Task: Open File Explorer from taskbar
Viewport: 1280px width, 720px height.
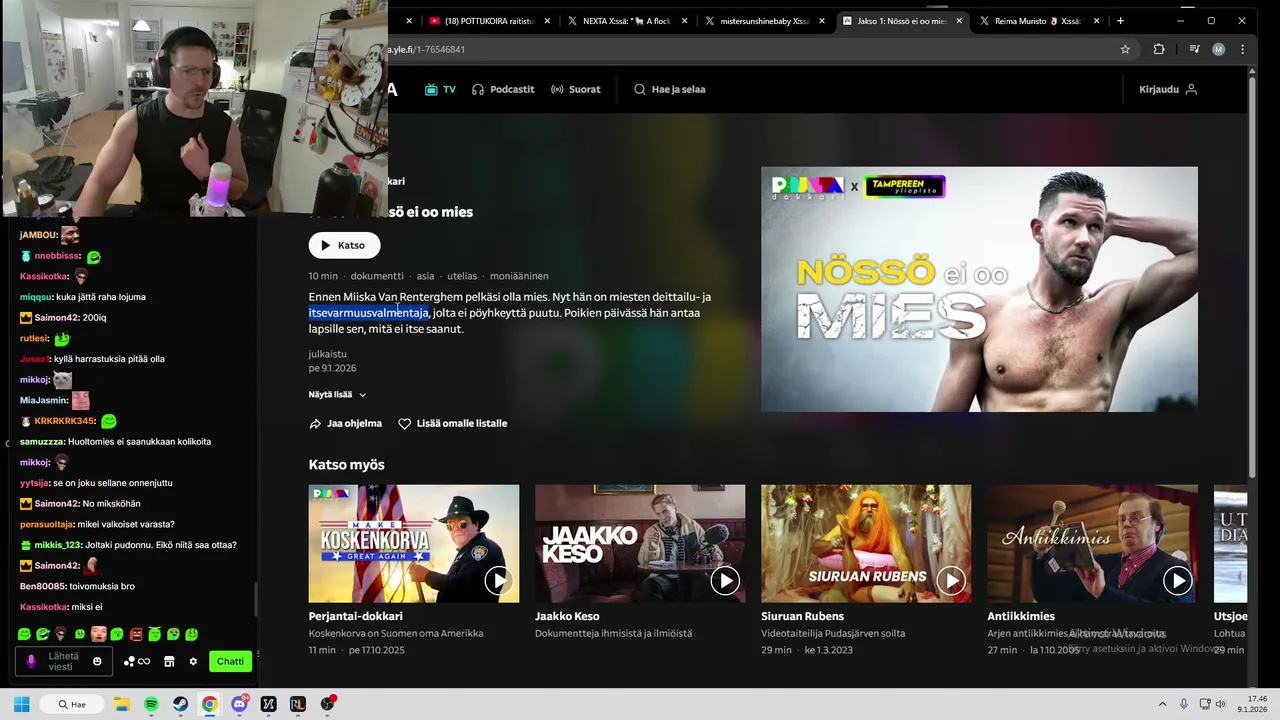Action: pyautogui.click(x=122, y=704)
